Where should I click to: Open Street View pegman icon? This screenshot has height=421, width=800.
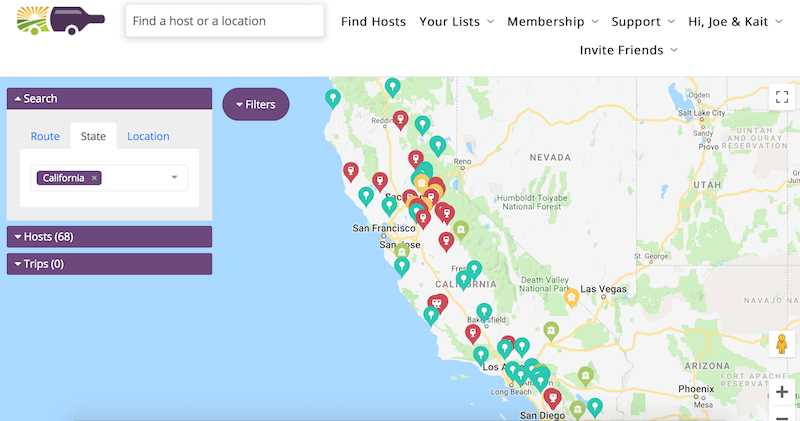pyautogui.click(x=782, y=344)
